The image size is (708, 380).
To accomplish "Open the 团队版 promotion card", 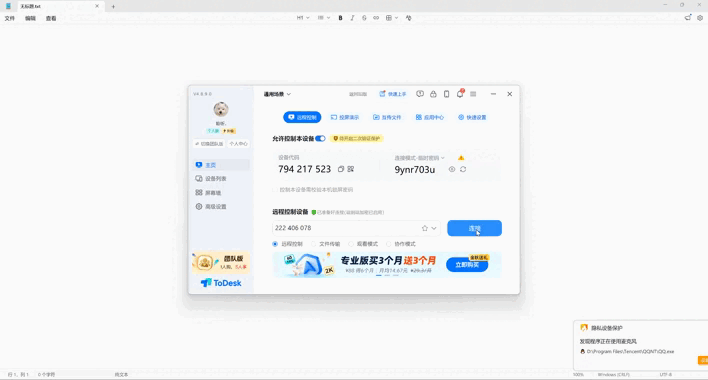I will (221, 263).
